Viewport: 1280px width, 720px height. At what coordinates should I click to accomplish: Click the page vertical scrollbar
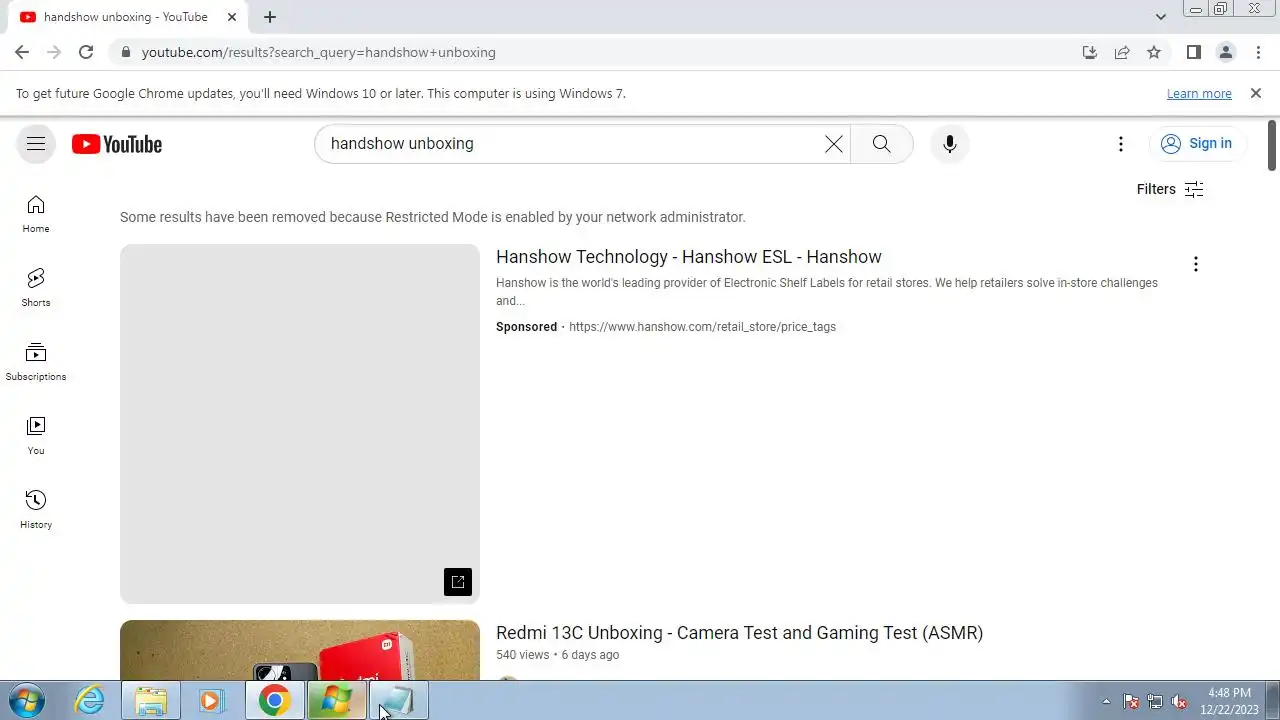tap(1272, 145)
